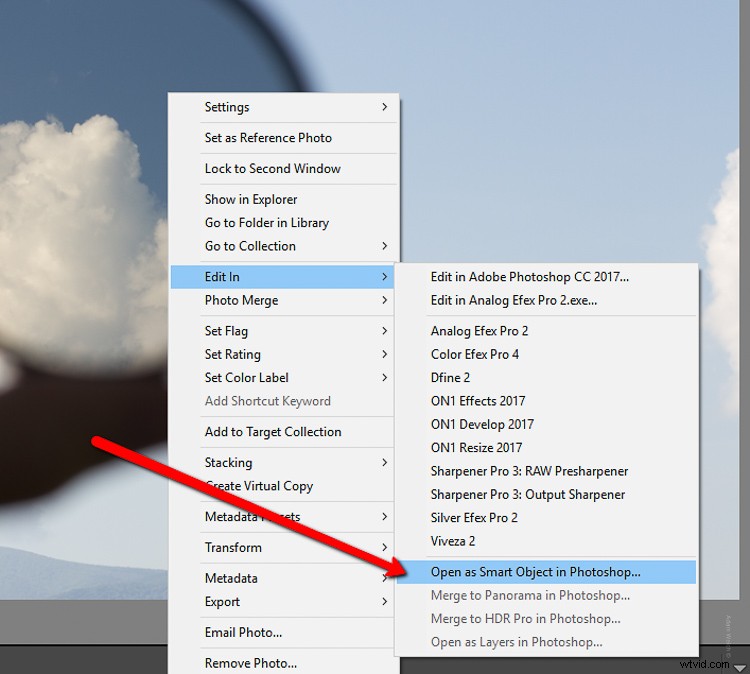Click Merge to Panorama in Photoshop
This screenshot has height=674, width=750.
pyautogui.click(x=546, y=596)
